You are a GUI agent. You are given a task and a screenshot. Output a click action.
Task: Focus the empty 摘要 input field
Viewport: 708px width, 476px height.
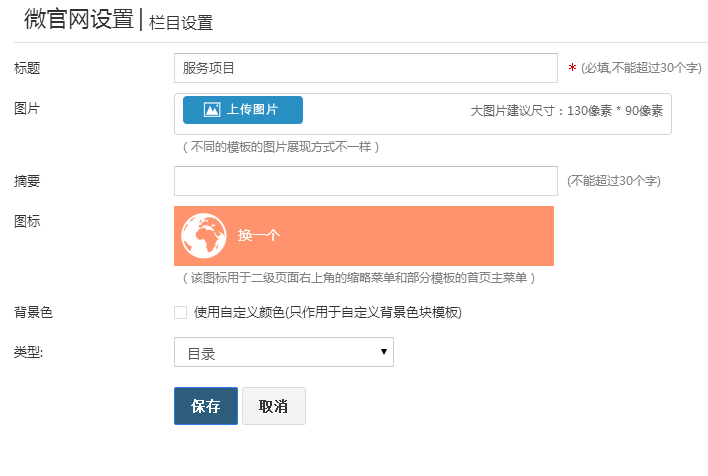pyautogui.click(x=366, y=181)
